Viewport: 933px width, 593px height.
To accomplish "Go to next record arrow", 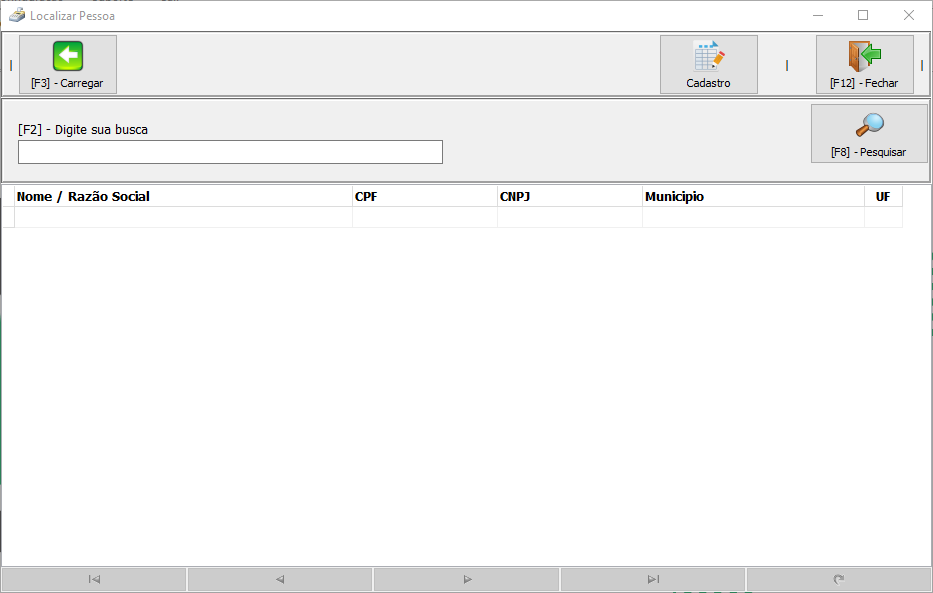I will pos(467,579).
